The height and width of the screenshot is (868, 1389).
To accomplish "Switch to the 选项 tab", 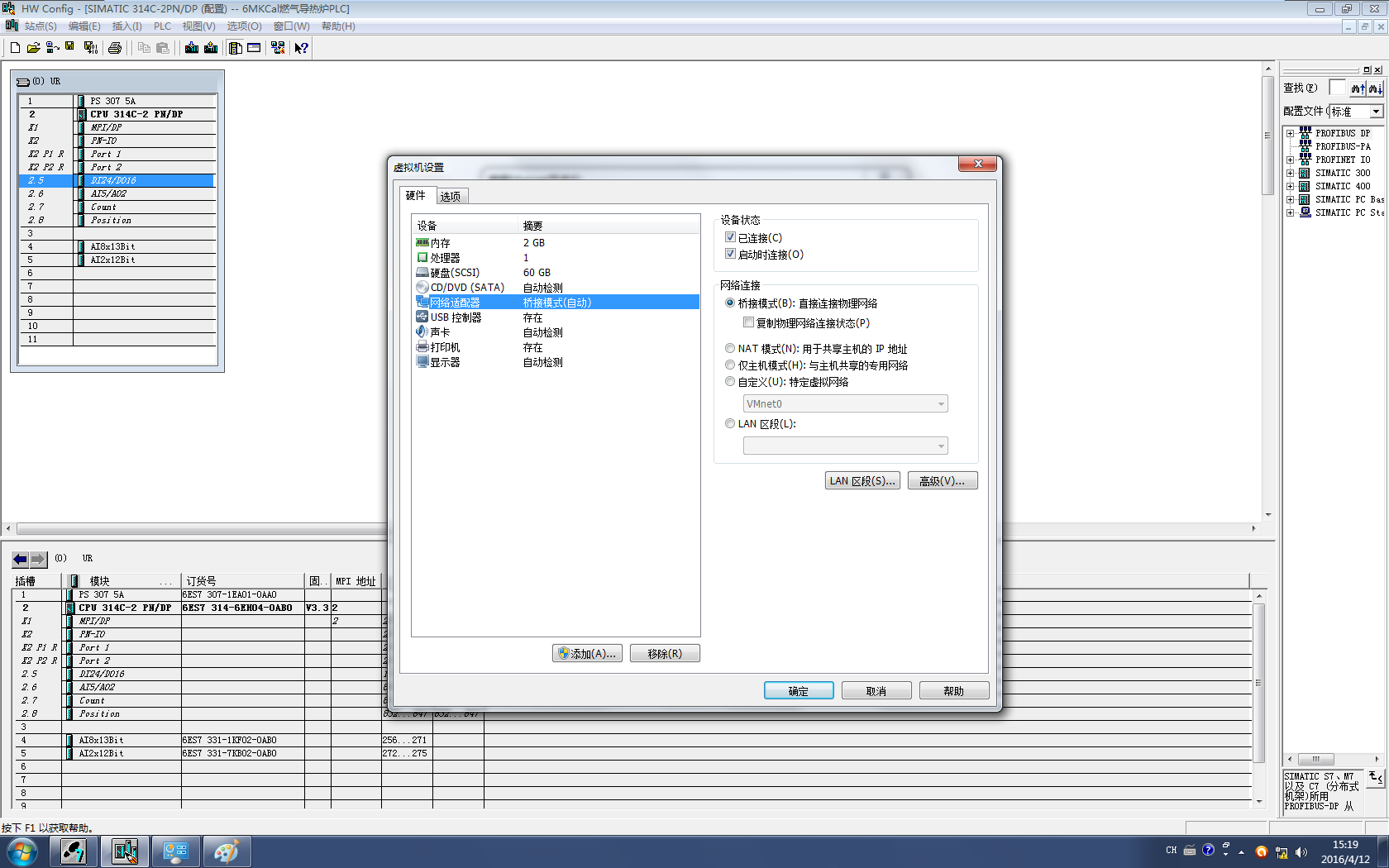I will click(x=451, y=197).
